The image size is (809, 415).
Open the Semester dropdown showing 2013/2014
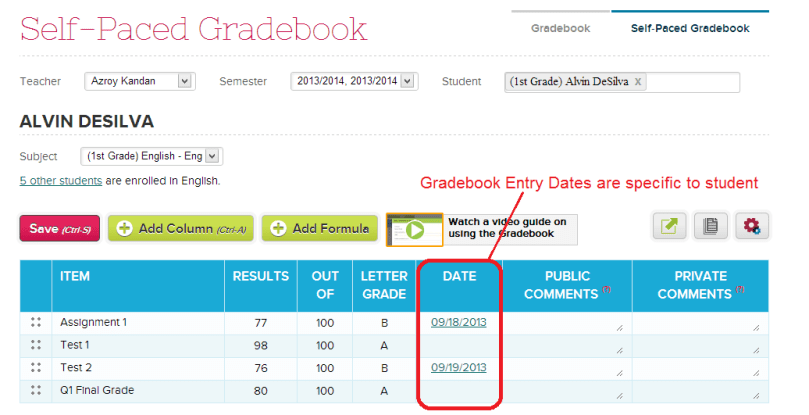354,81
